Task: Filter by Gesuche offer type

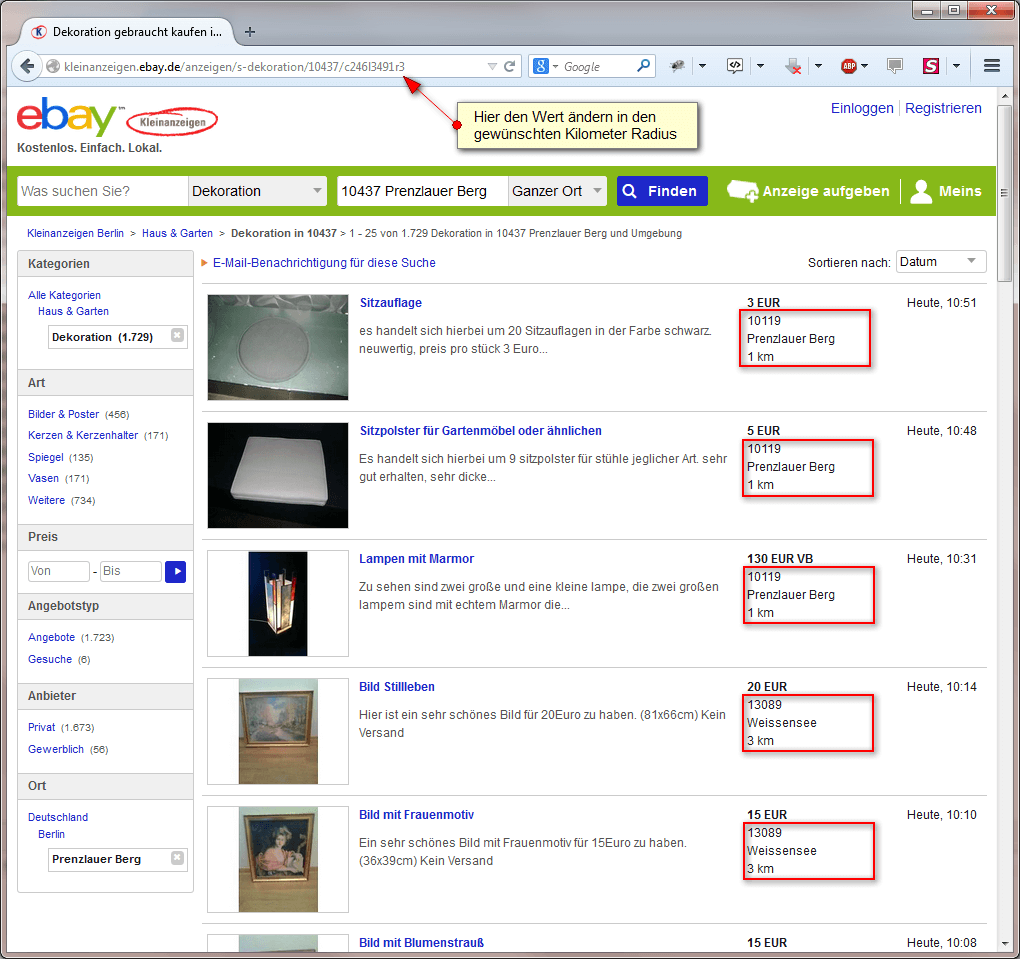Action: click(x=50, y=660)
